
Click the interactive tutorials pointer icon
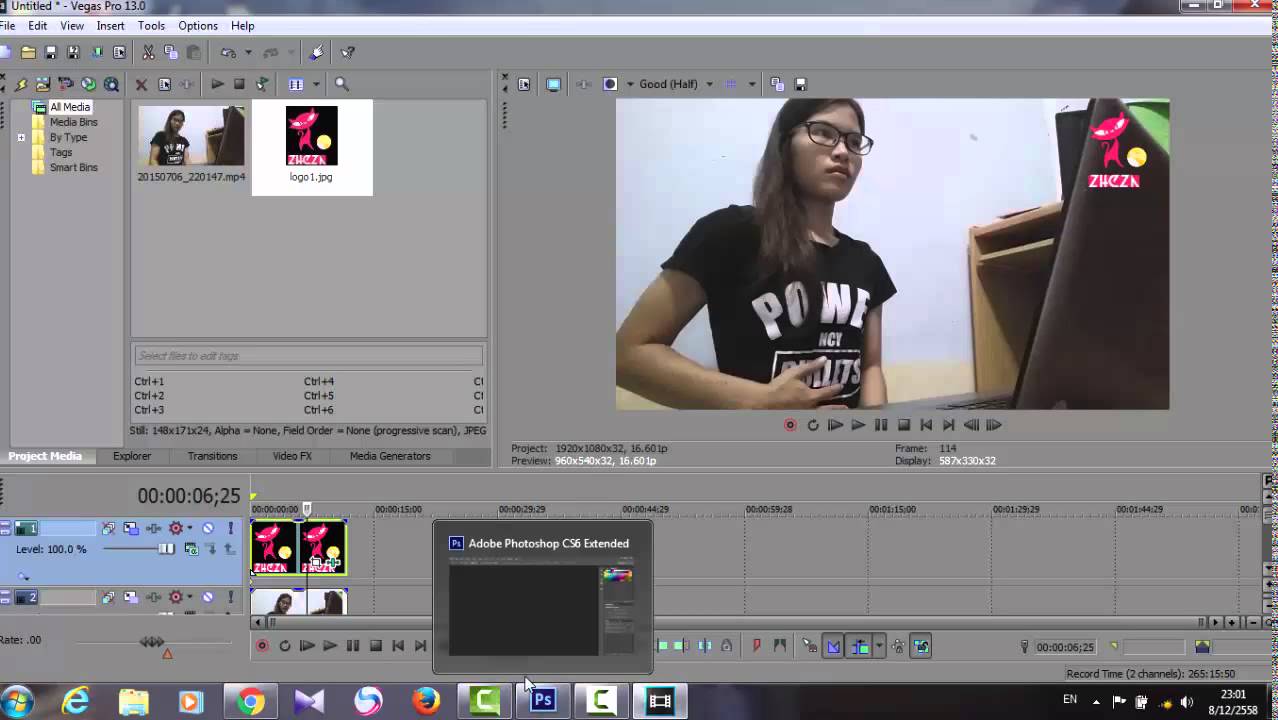[317, 53]
